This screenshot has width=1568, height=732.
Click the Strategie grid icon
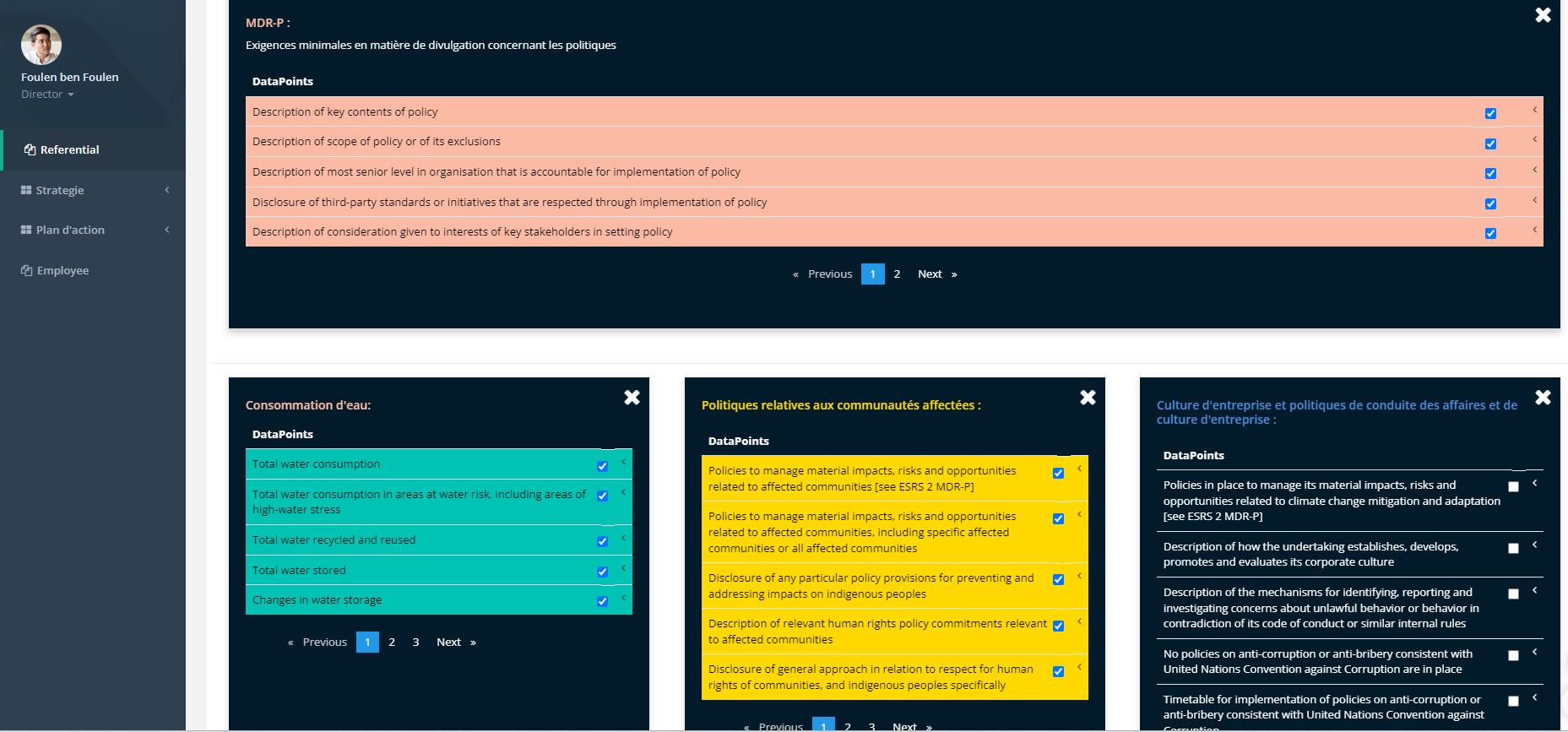[26, 190]
